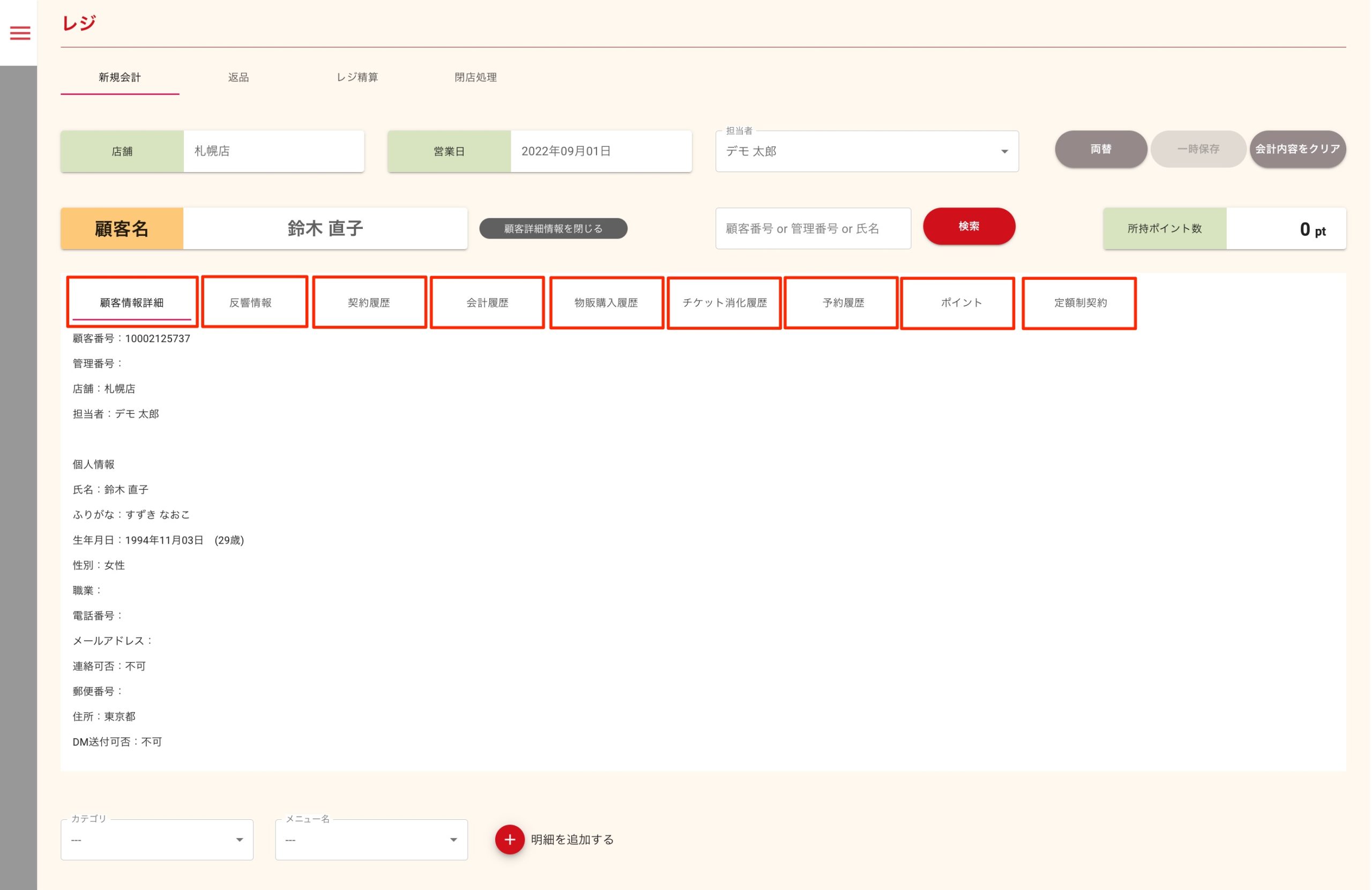1372x890 pixels.
Task: Open the ポイント tab
Action: (961, 302)
